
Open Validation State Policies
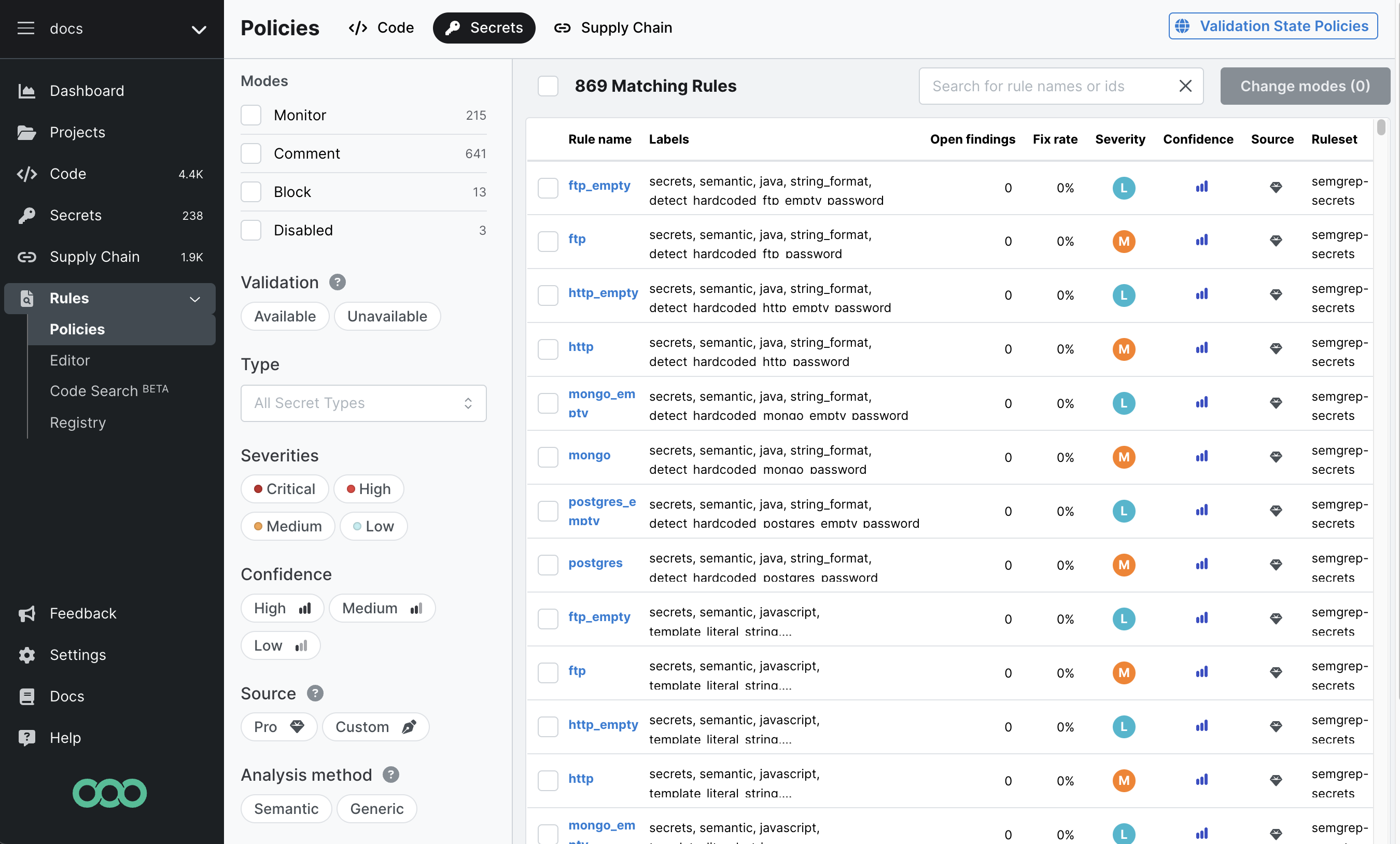point(1273,26)
